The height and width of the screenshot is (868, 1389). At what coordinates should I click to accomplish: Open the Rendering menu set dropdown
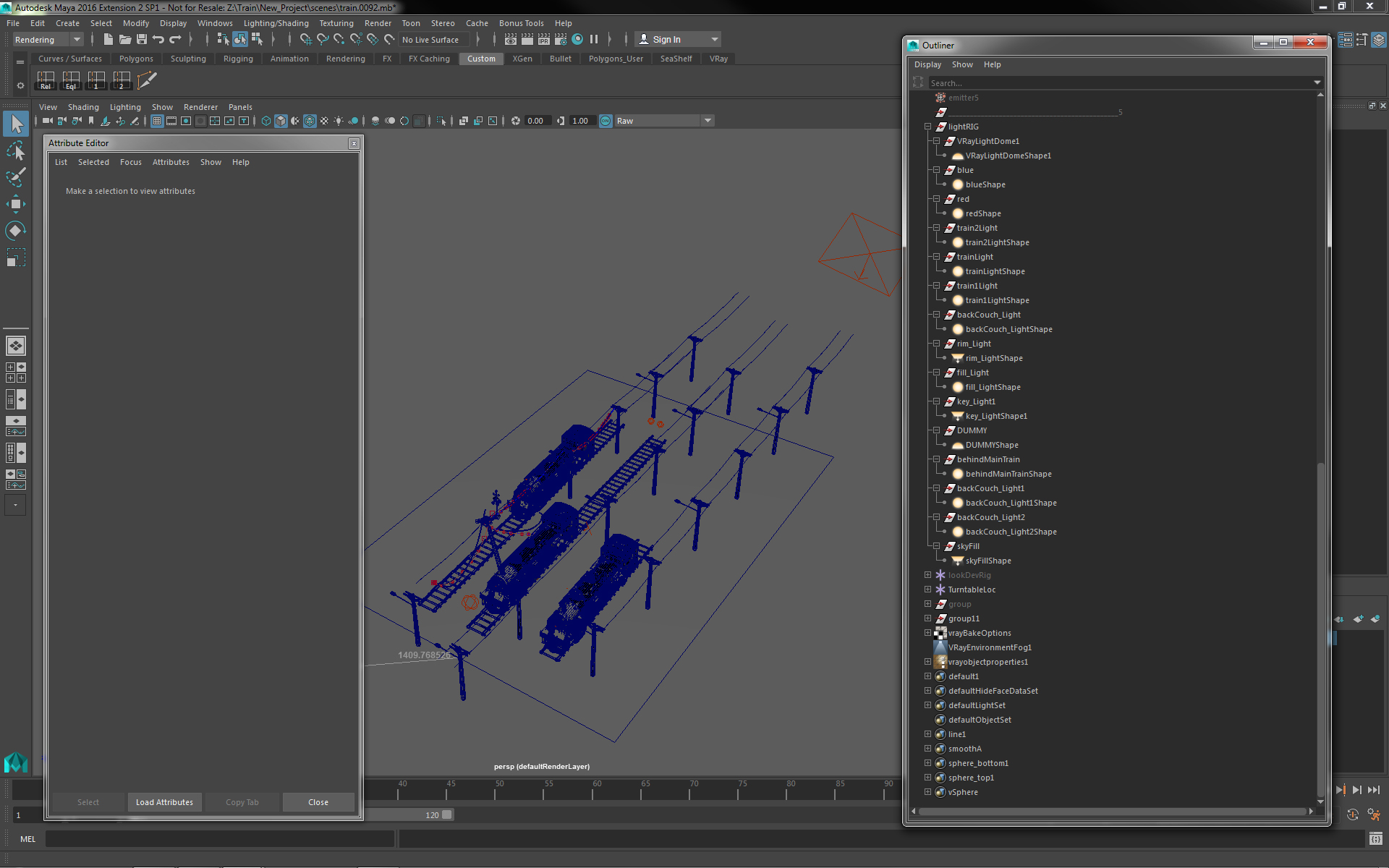point(48,40)
